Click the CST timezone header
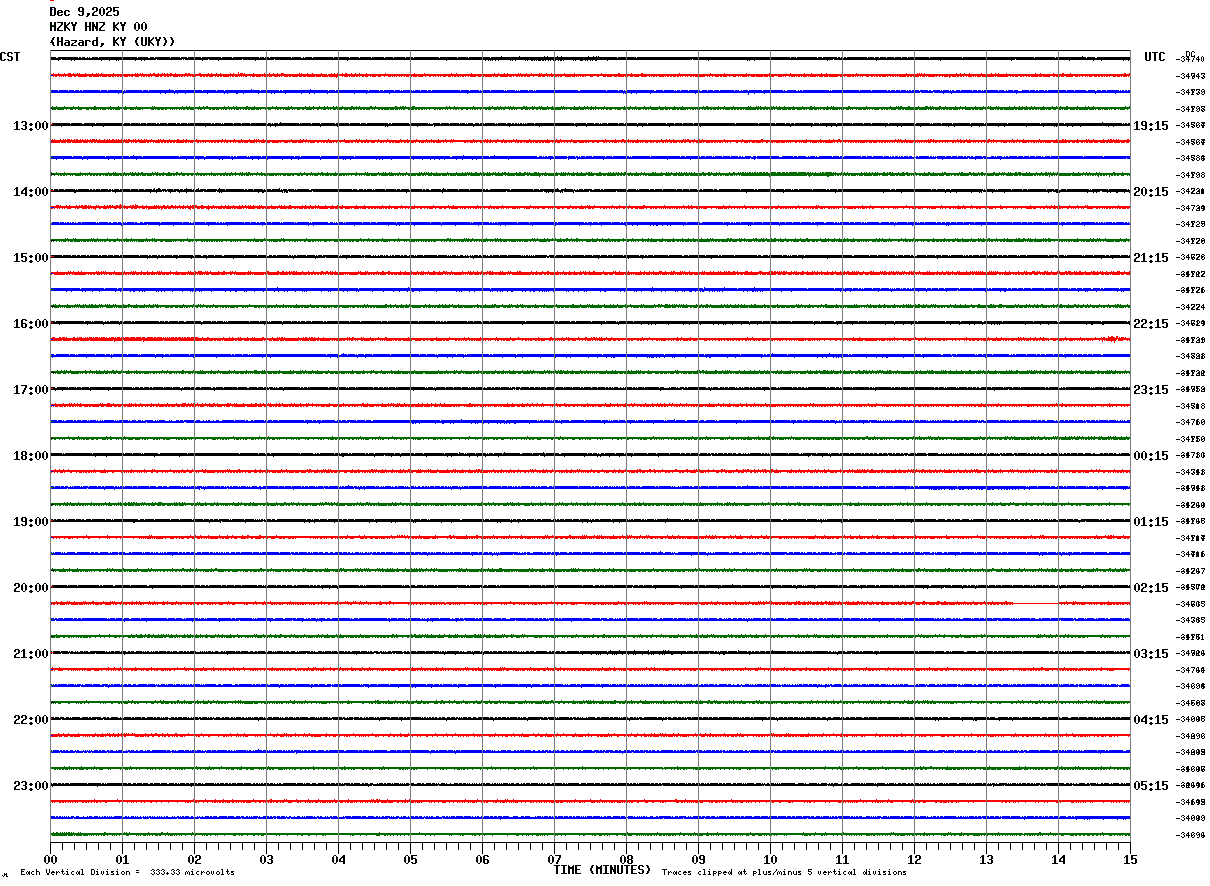The height and width of the screenshot is (886, 1210). (x=10, y=57)
